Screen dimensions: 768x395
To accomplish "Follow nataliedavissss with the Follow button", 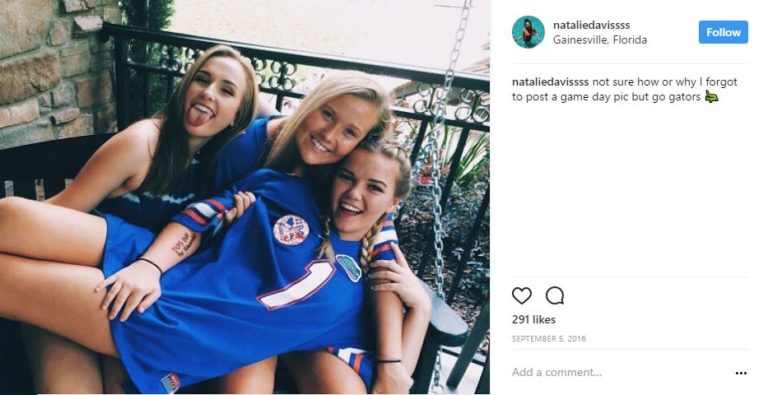I will point(723,32).
